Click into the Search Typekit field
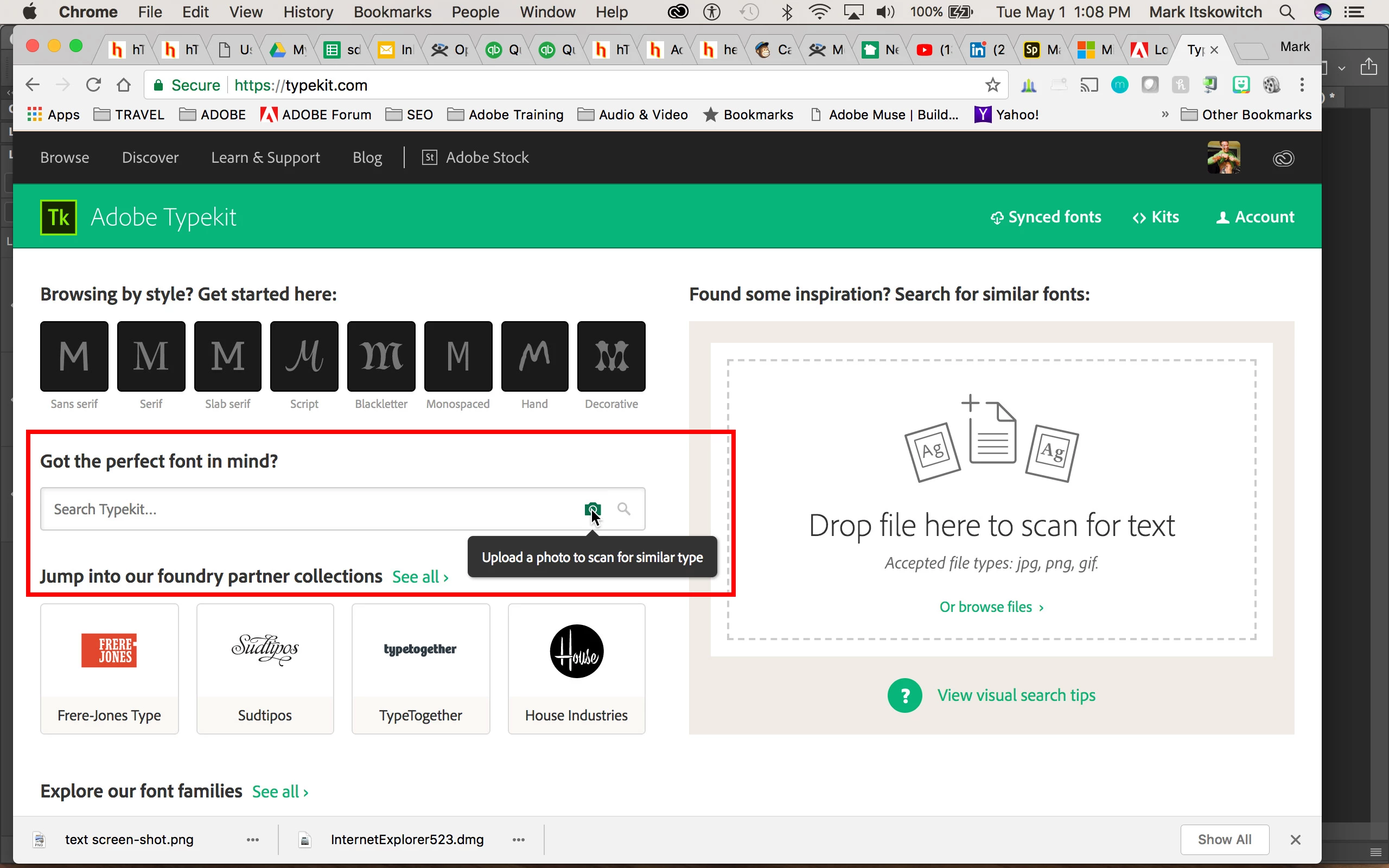Viewport: 1389px width, 868px height. [310, 509]
